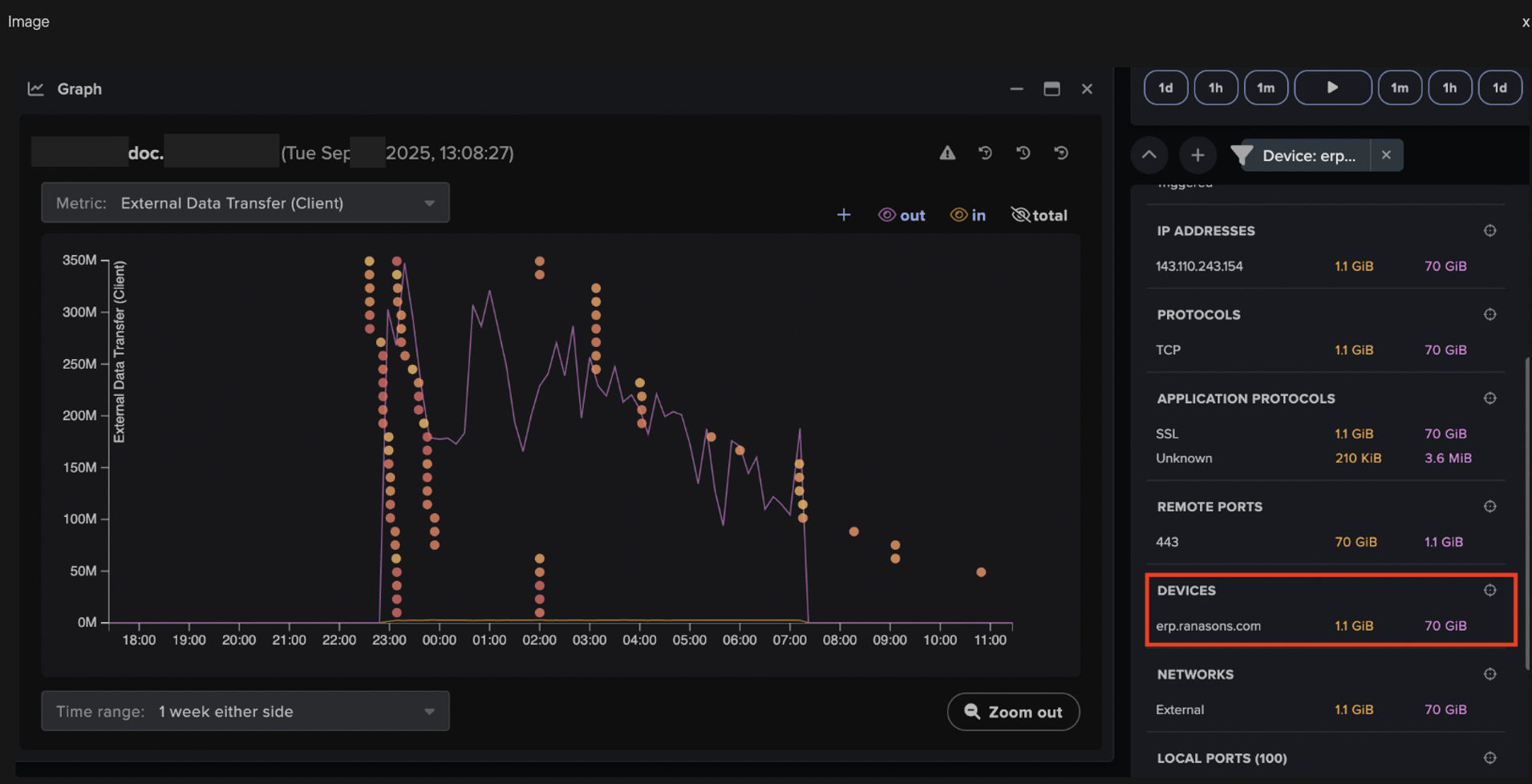Click the Zoom out button
1532x784 pixels.
(1013, 712)
